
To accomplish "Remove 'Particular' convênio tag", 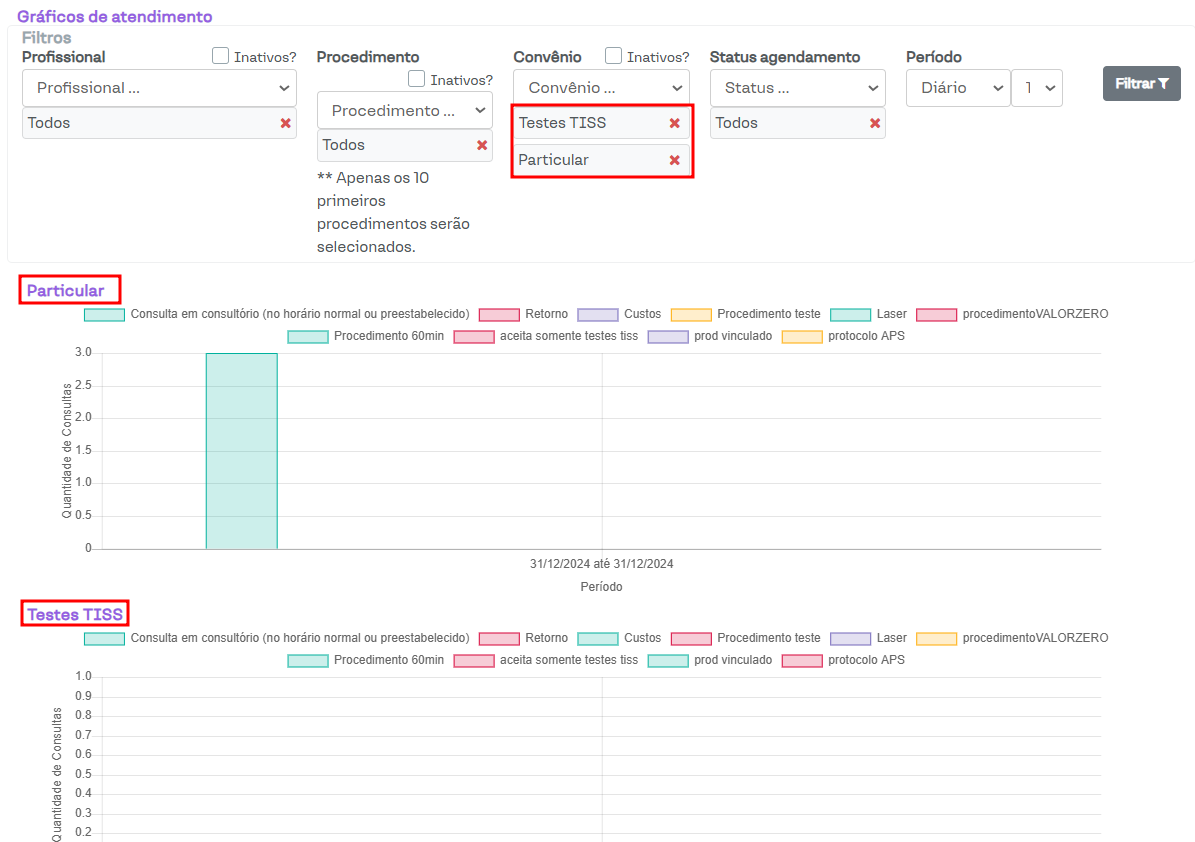I will coord(674,160).
